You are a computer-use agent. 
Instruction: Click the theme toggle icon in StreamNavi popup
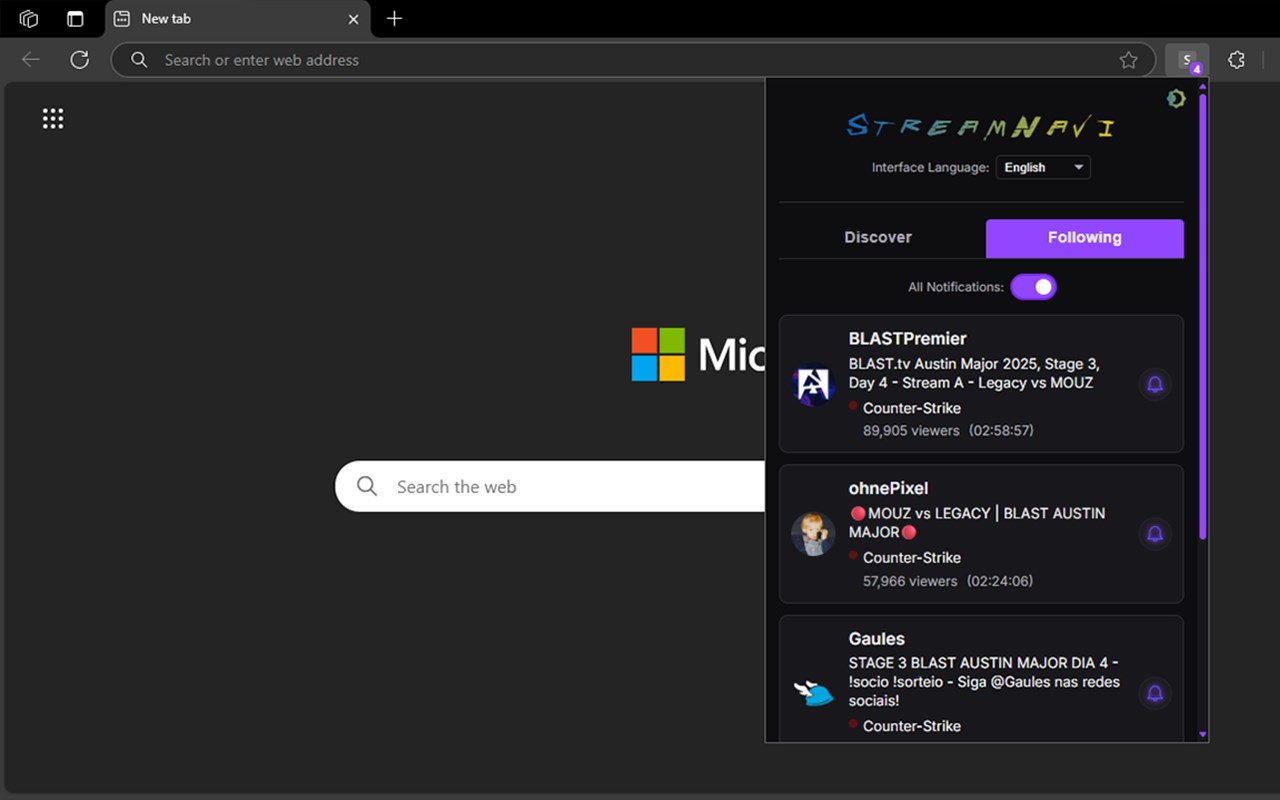tap(1176, 98)
